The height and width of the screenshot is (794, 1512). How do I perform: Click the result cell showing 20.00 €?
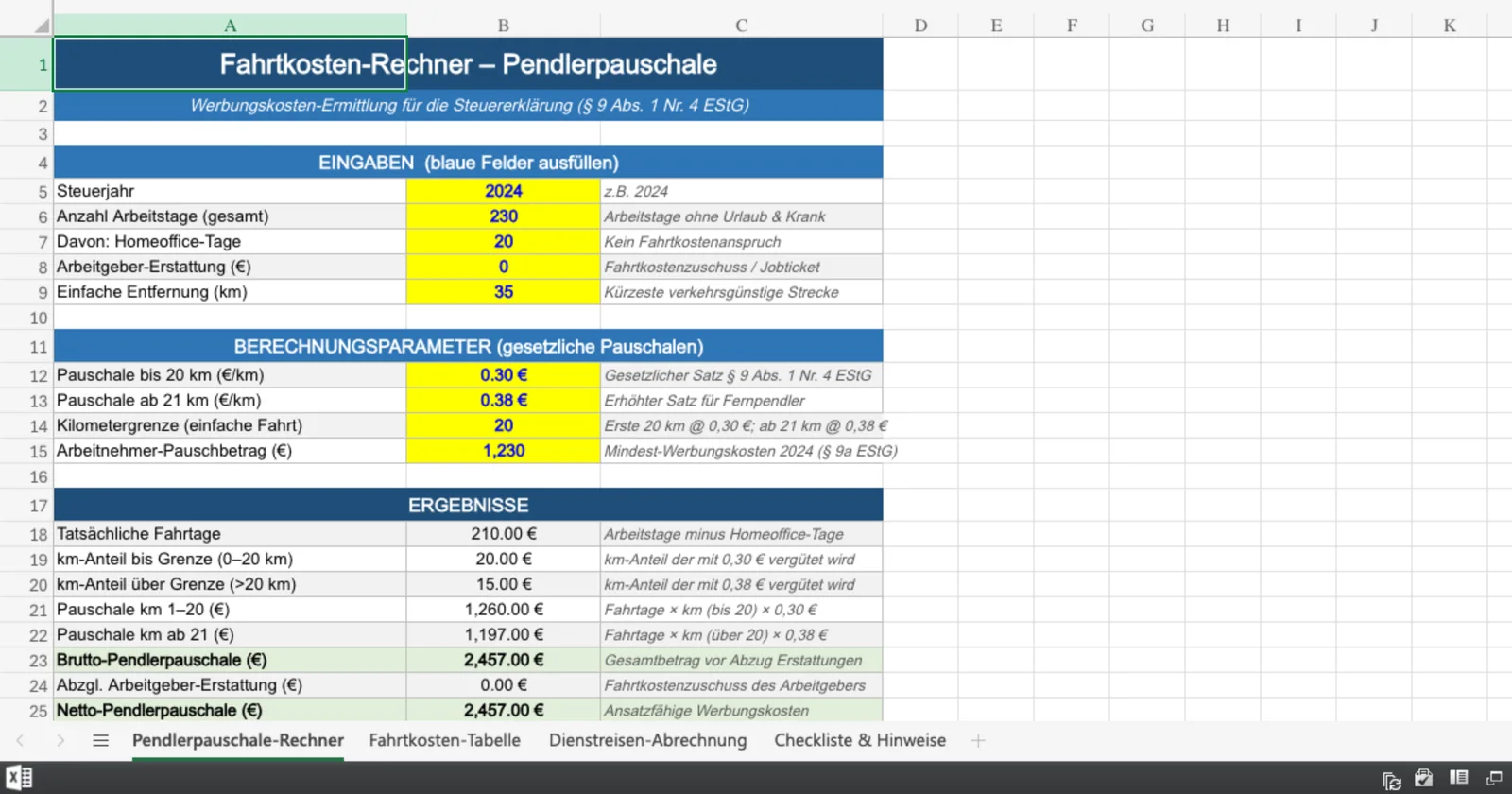point(504,560)
